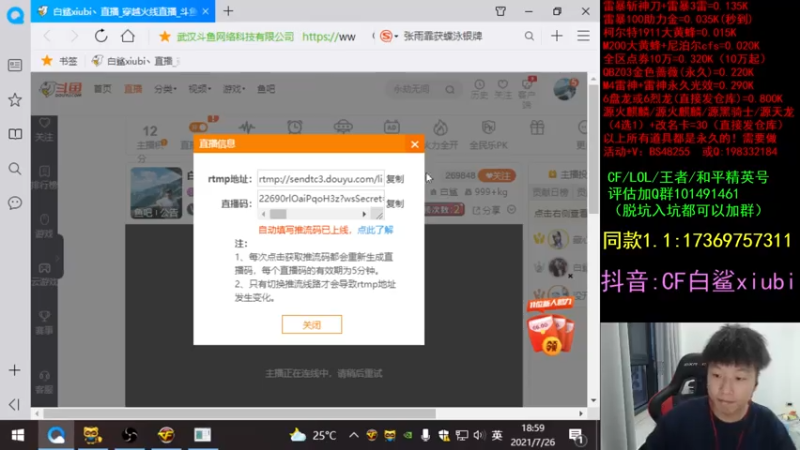Viewport: 800px width, 450px height.
Task: Open the 白鲨xiubi bookmark in bookmarks bar
Action: (x=136, y=61)
